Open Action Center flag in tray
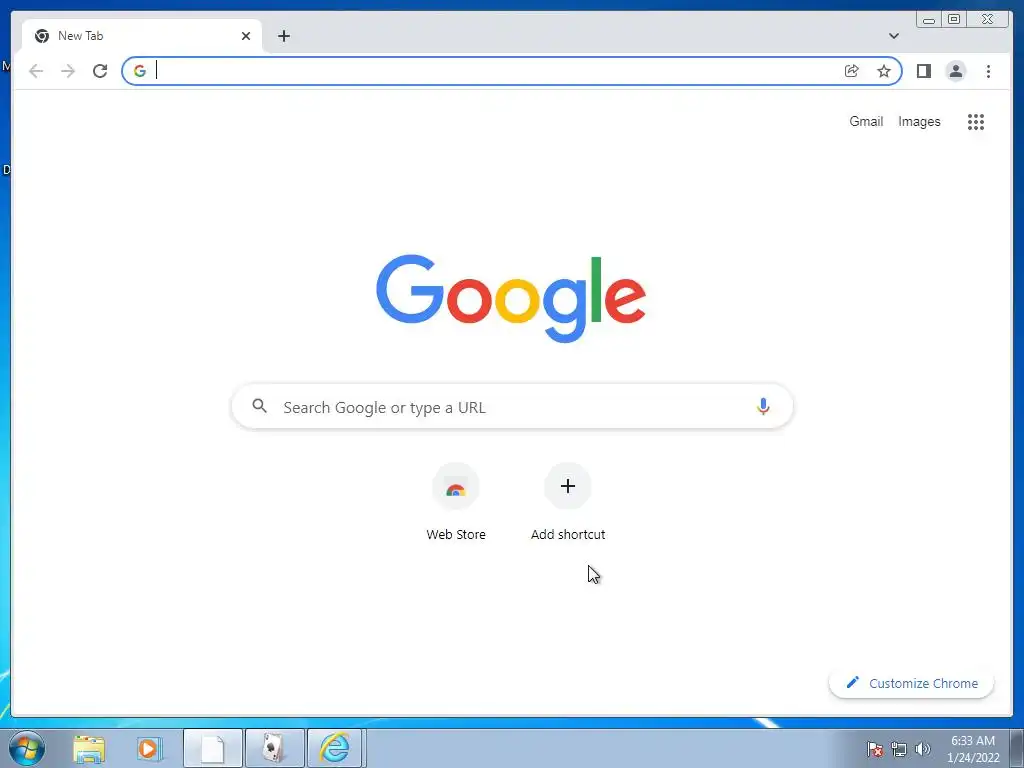The image size is (1024, 768). 875,749
